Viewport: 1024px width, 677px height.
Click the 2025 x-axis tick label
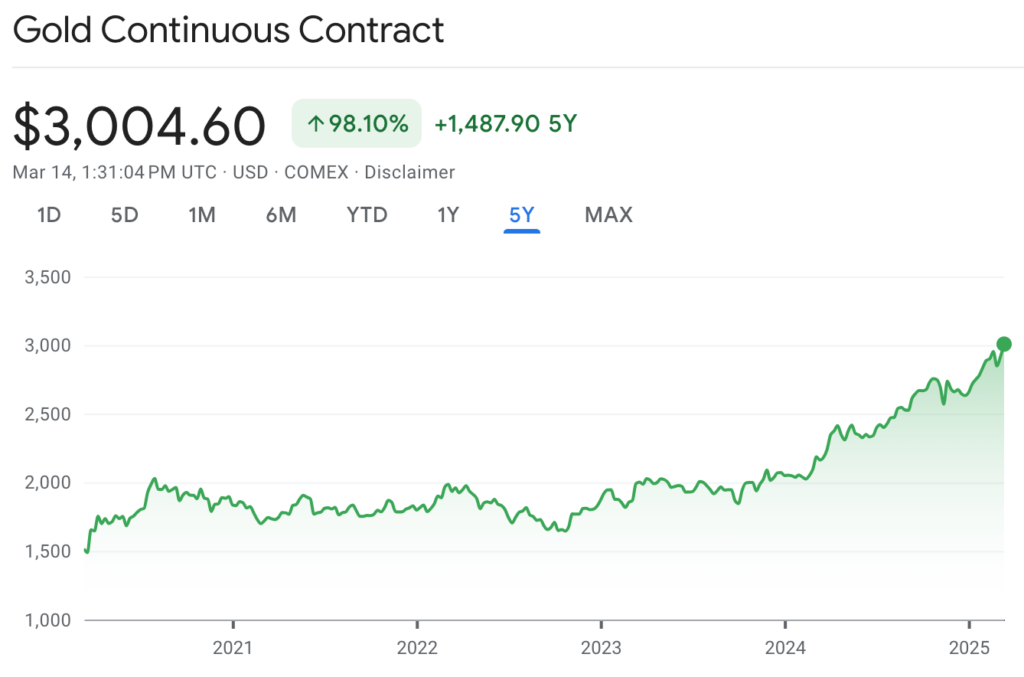tap(969, 648)
